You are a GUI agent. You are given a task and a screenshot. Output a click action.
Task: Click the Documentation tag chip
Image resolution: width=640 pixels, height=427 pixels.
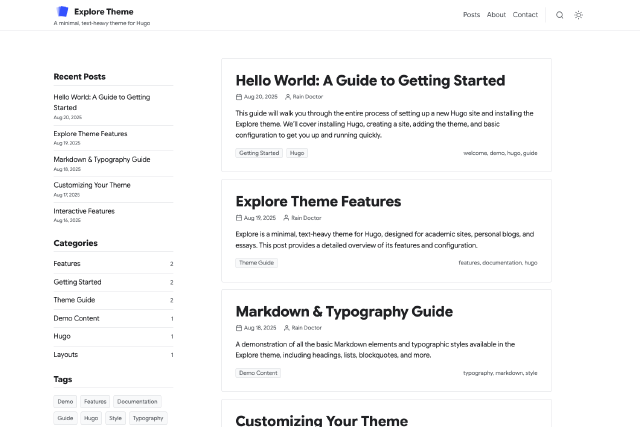pos(137,401)
